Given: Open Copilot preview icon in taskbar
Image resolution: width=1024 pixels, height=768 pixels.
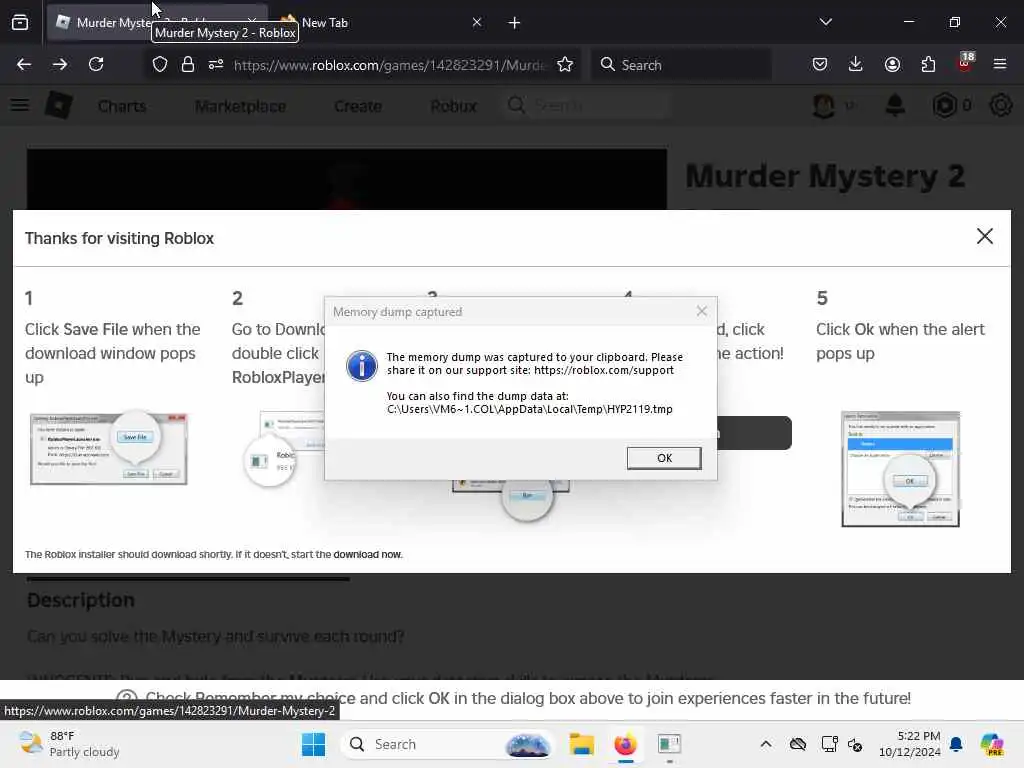Looking at the screenshot, I should click(992, 744).
